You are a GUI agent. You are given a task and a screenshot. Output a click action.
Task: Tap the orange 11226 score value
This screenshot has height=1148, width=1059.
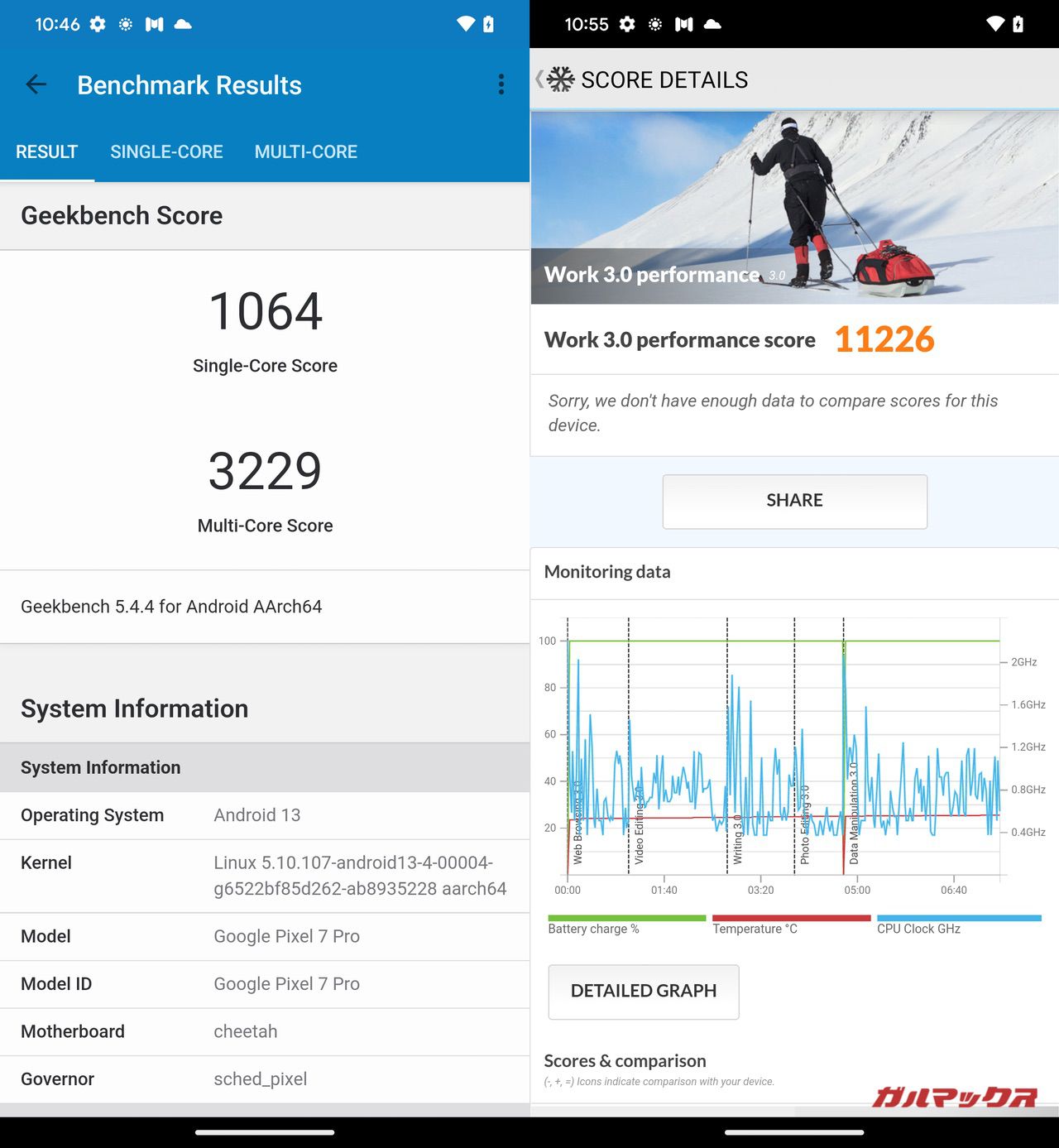point(884,339)
